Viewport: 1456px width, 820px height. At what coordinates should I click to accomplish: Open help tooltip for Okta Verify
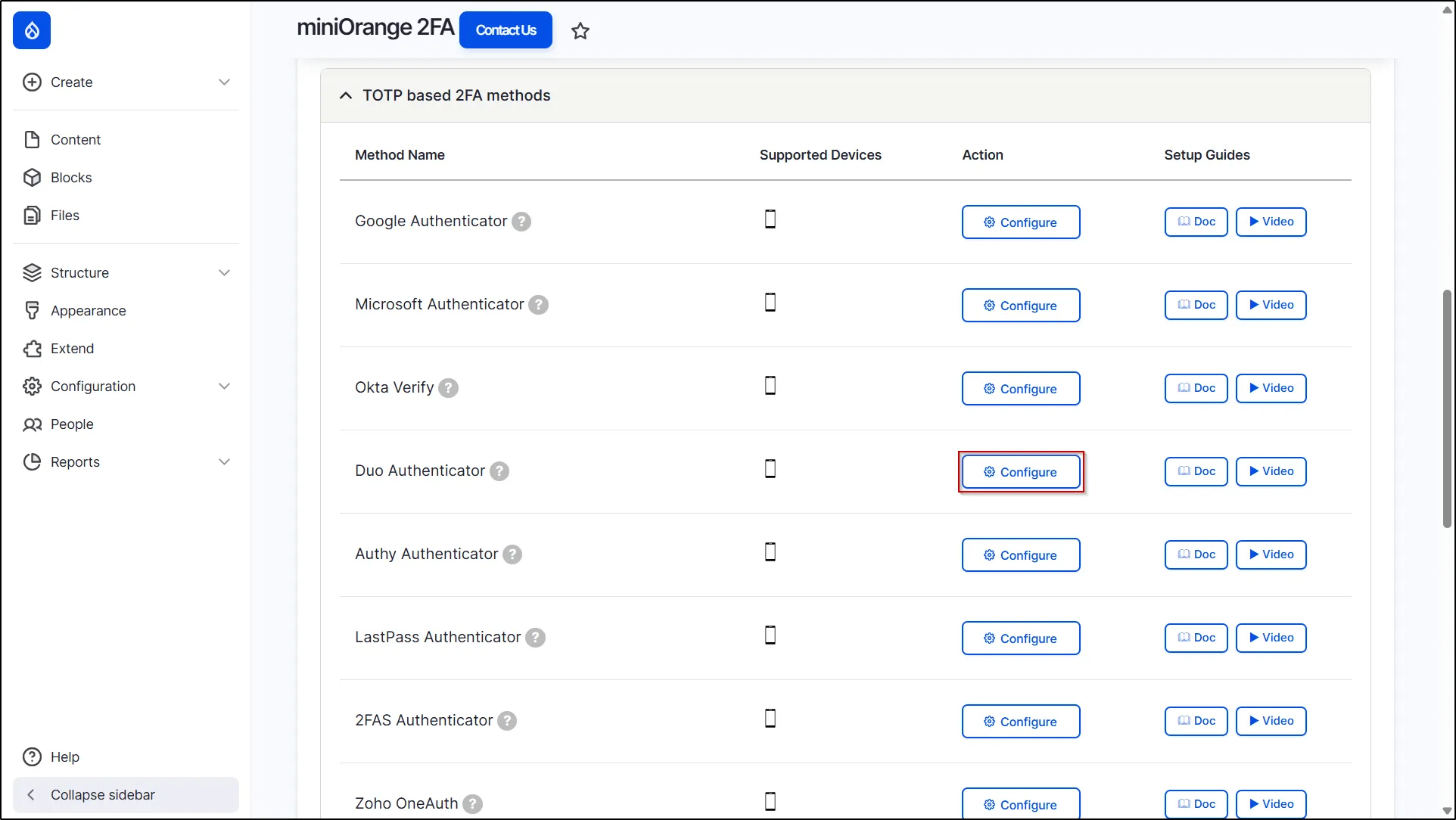[x=449, y=388]
